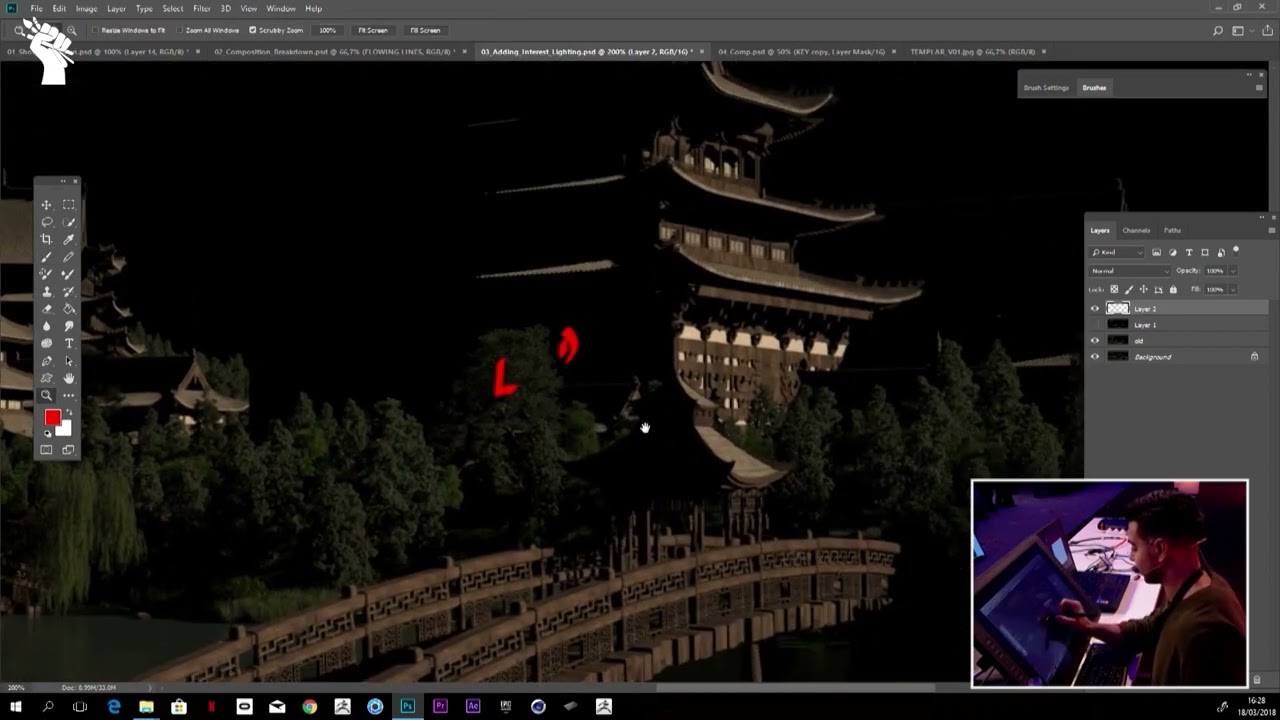
Task: Select the Clone Stamp tool
Action: 46,291
